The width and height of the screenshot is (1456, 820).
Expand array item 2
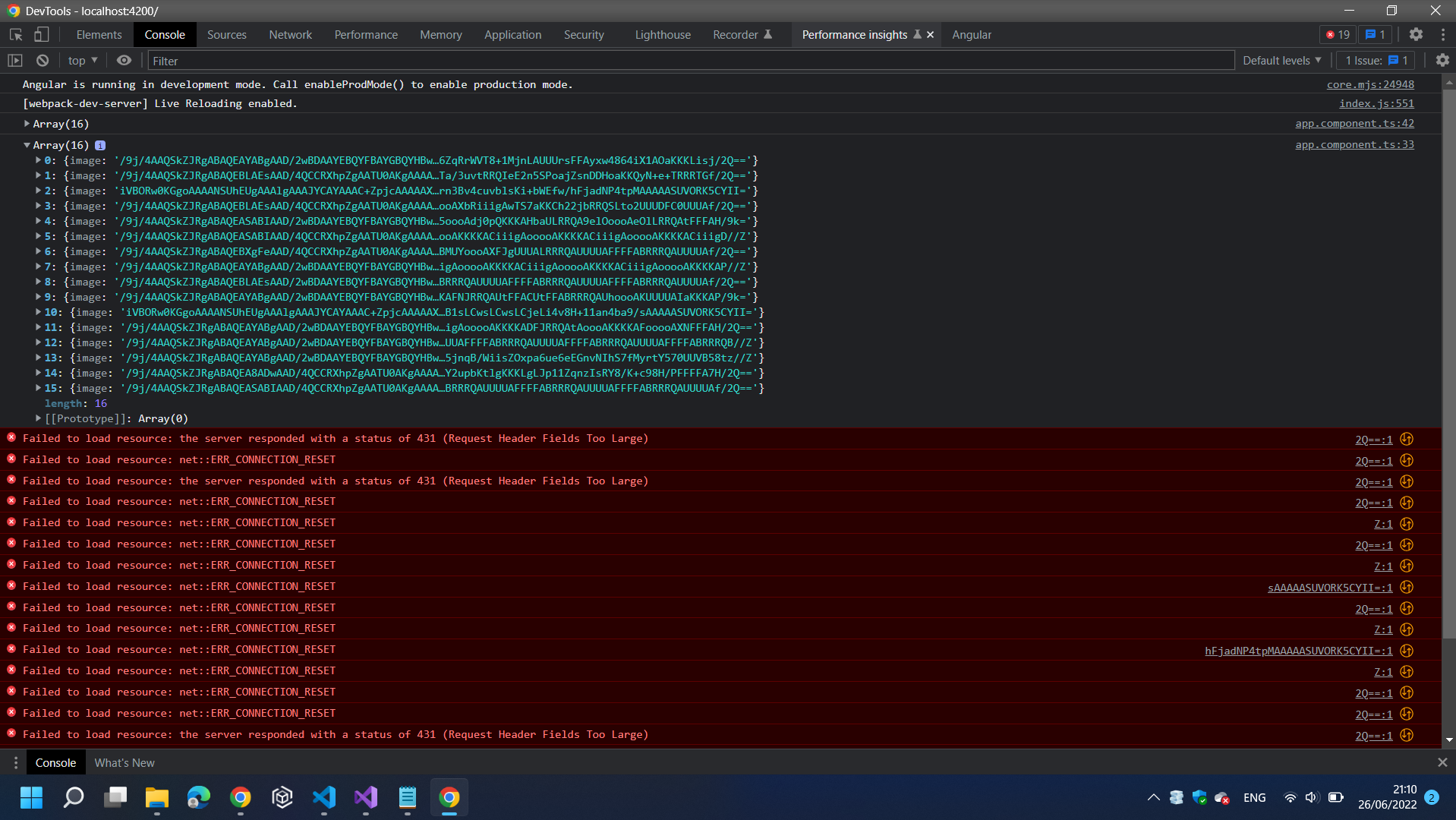coord(38,191)
